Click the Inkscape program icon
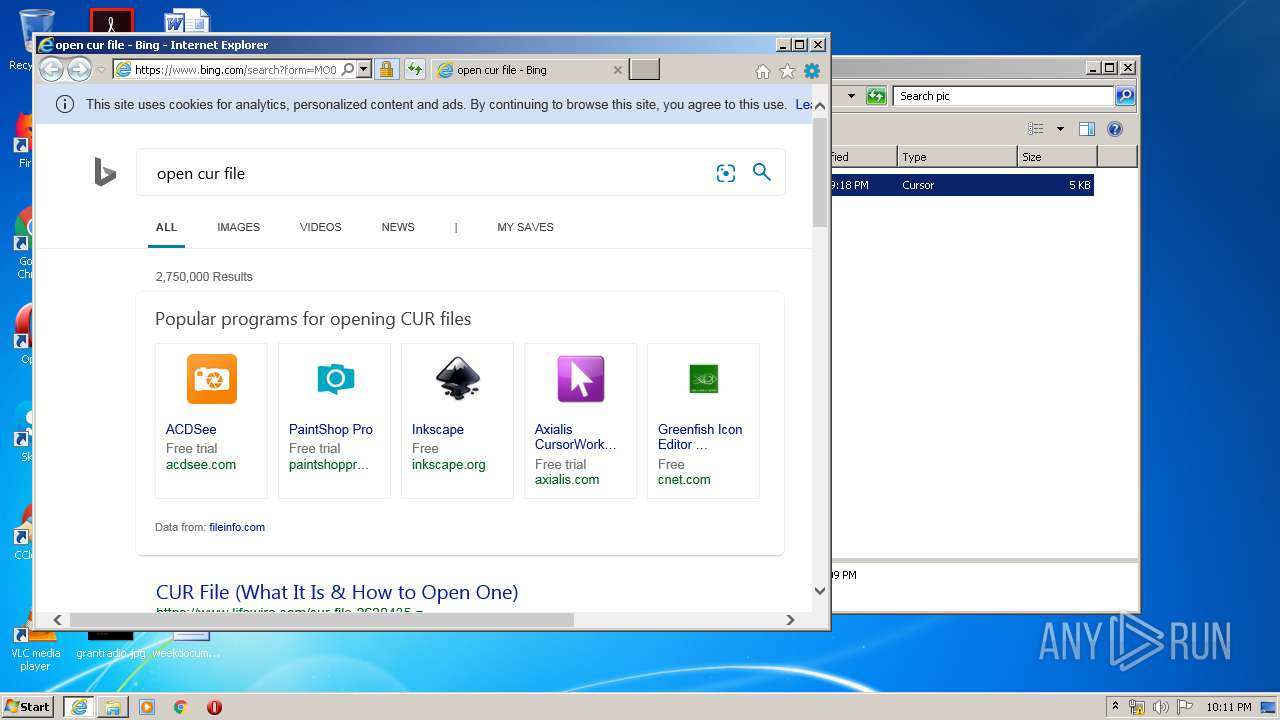Image resolution: width=1280 pixels, height=720 pixels. pos(458,379)
